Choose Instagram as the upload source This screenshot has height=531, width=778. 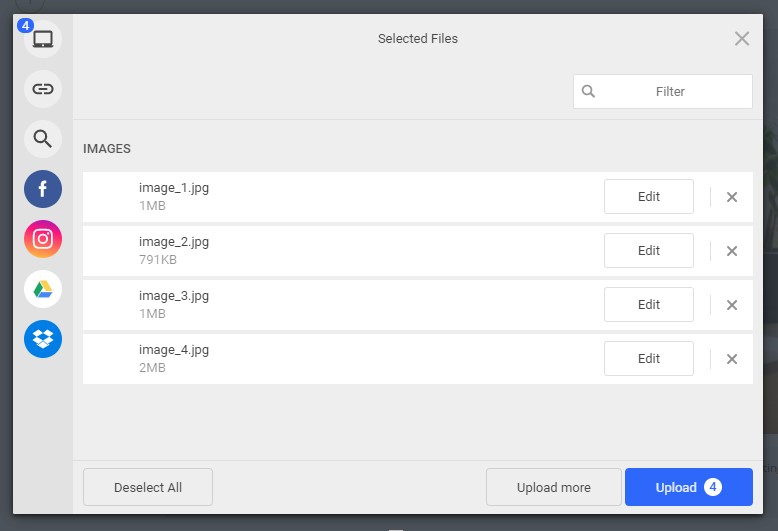click(43, 239)
